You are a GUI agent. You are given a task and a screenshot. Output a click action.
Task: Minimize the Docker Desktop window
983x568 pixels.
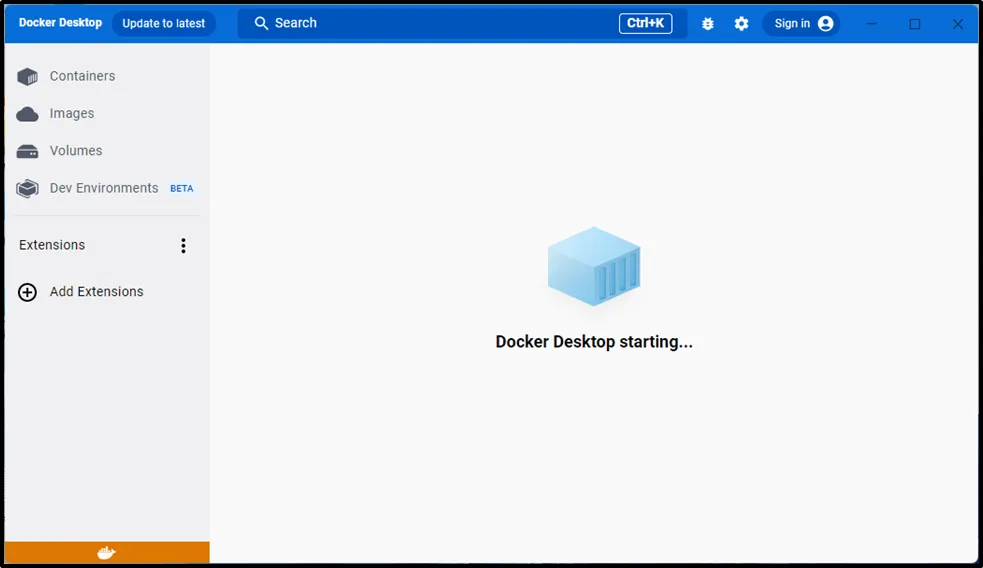coord(871,24)
